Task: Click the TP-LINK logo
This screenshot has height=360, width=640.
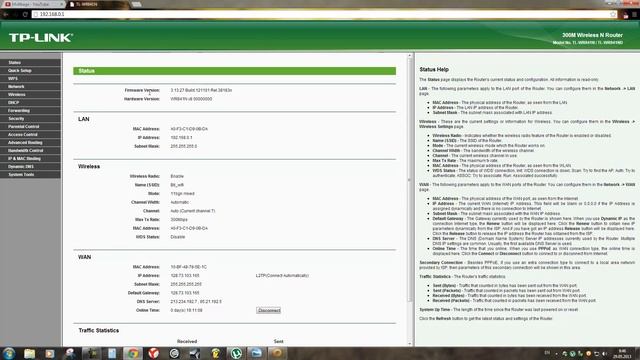Action: coord(41,38)
